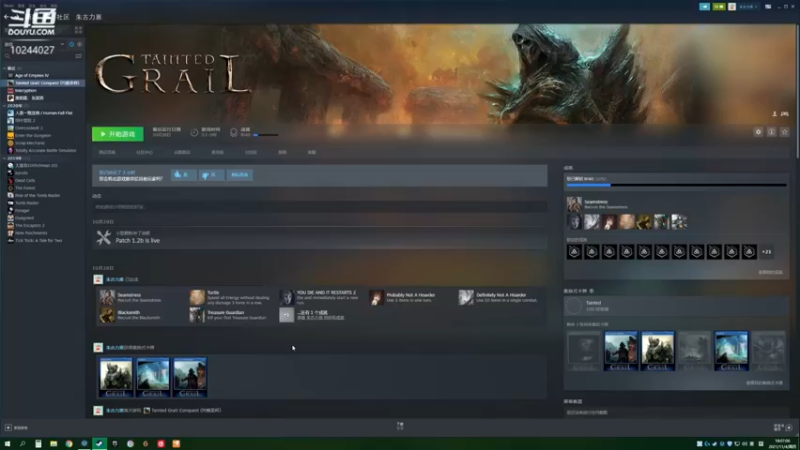Image resolution: width=800 pixels, height=450 pixels.
Task: Click first trading card in activity feed
Action: (116, 377)
